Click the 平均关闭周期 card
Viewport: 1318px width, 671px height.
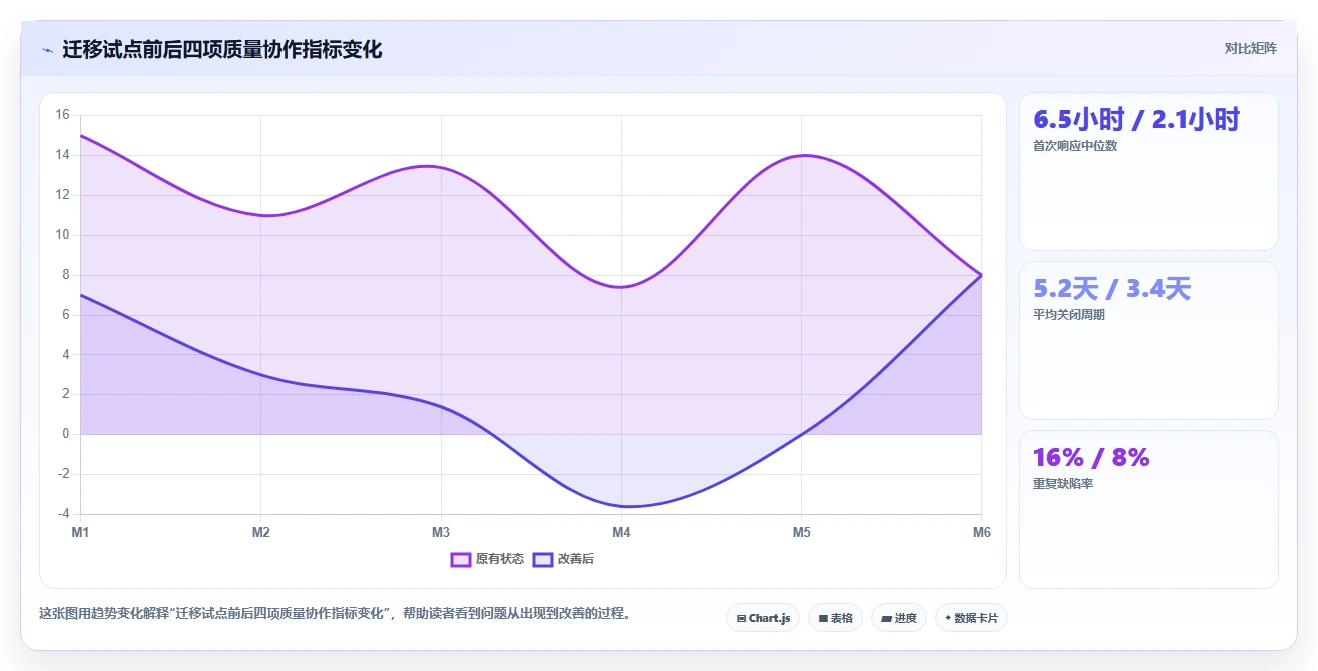(1148, 340)
